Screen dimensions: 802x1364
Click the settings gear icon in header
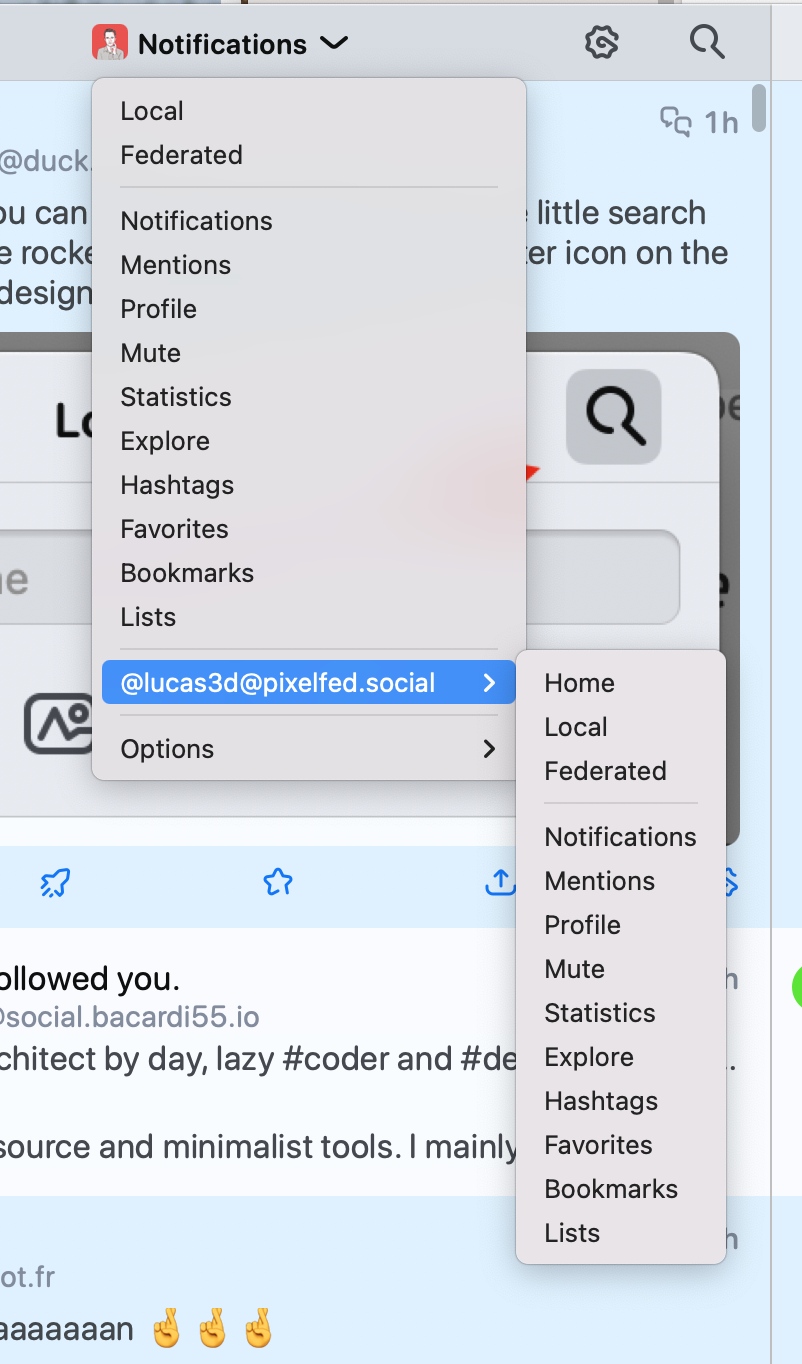[601, 43]
